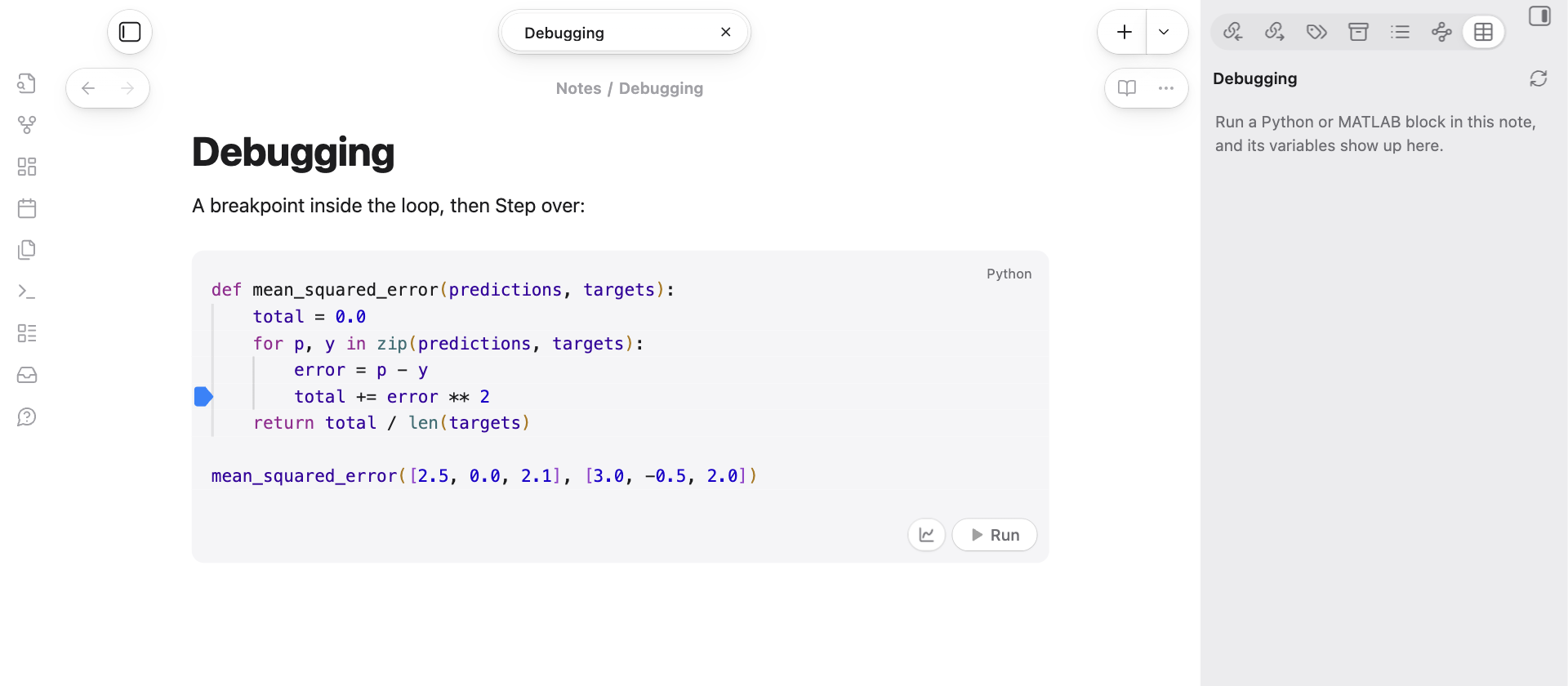The width and height of the screenshot is (1568, 686).
Task: Click the 'A breakpoint inside the loop' paragraph
Action: coord(389,206)
